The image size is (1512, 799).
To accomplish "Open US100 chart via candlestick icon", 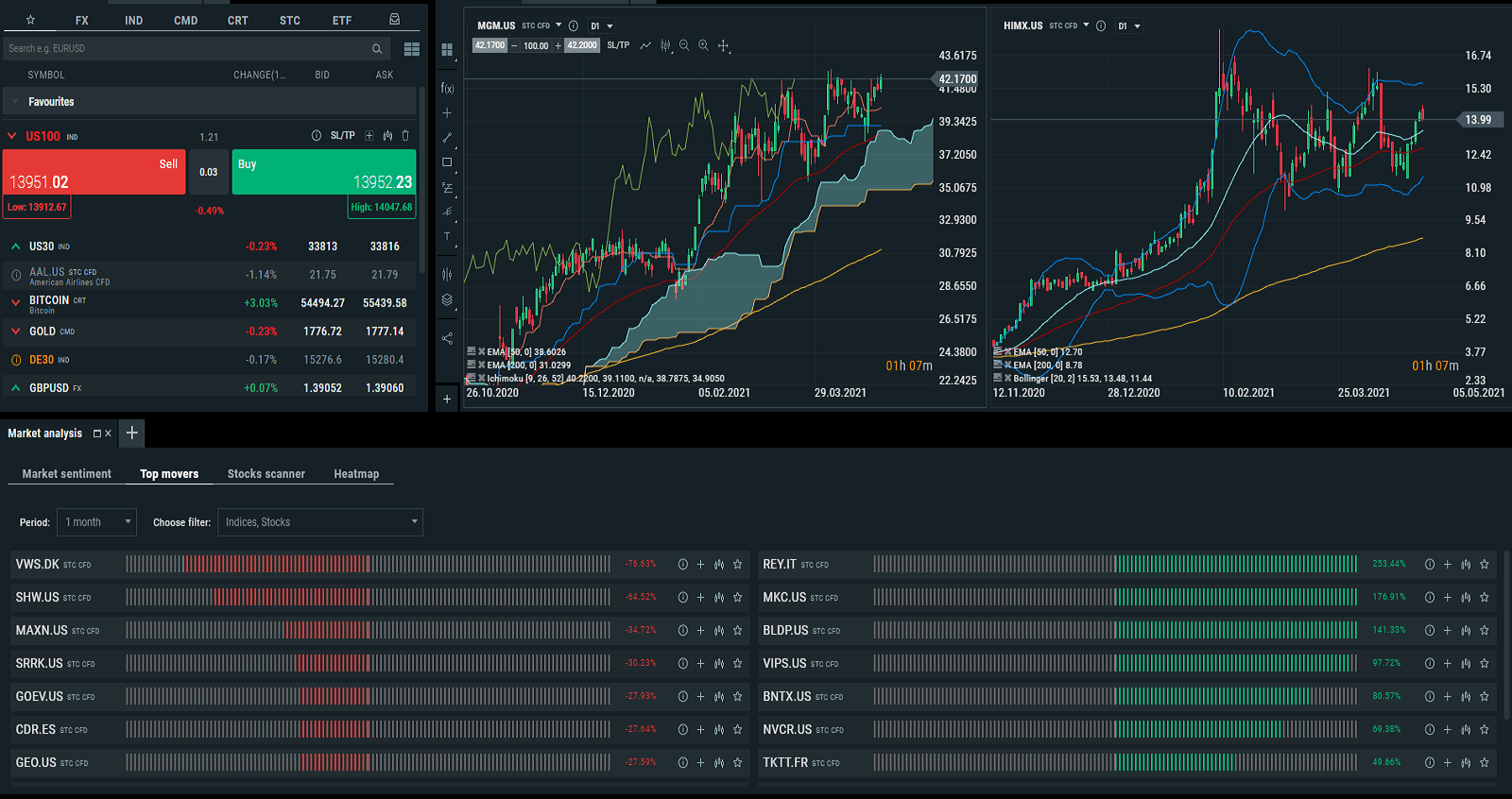I will [387, 136].
